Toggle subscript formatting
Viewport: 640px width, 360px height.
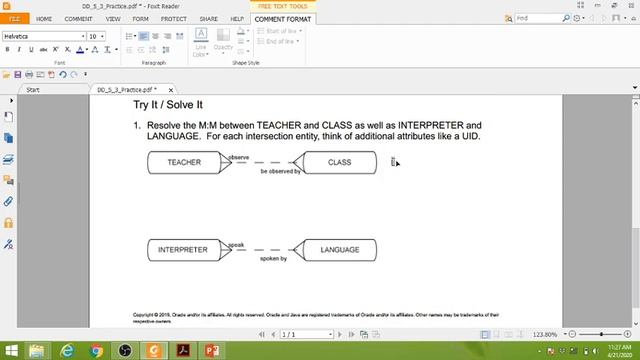68,49
